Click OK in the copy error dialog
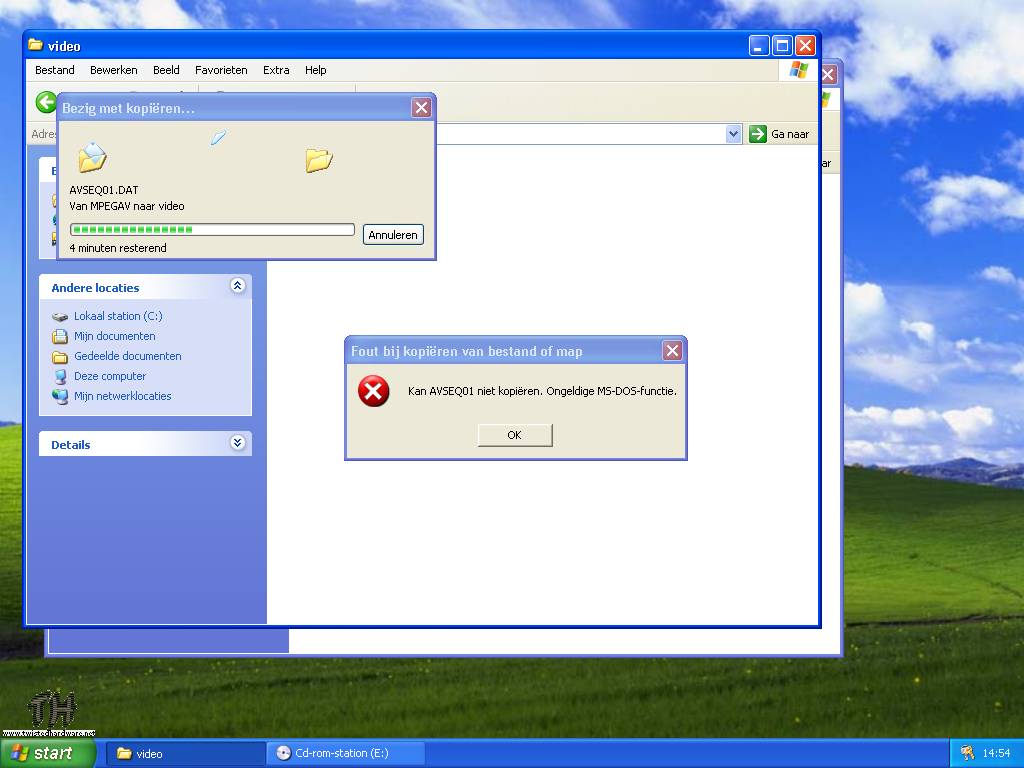 (514, 435)
